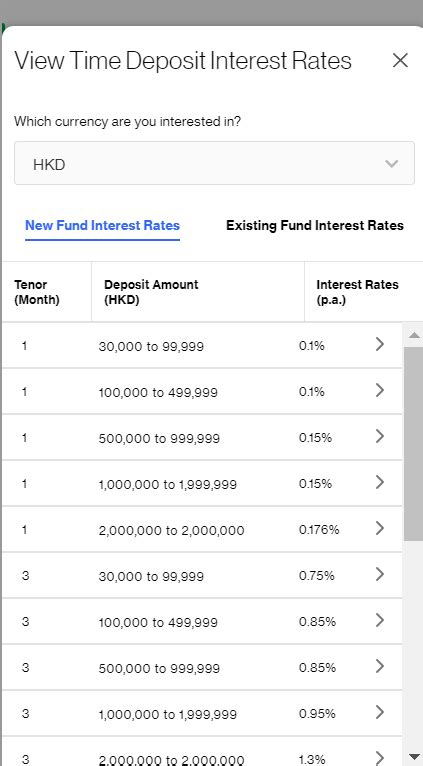The image size is (423, 766).
Task: Open chevron for 1-month 100,000 to 499,999 row
Action: [x=380, y=391]
